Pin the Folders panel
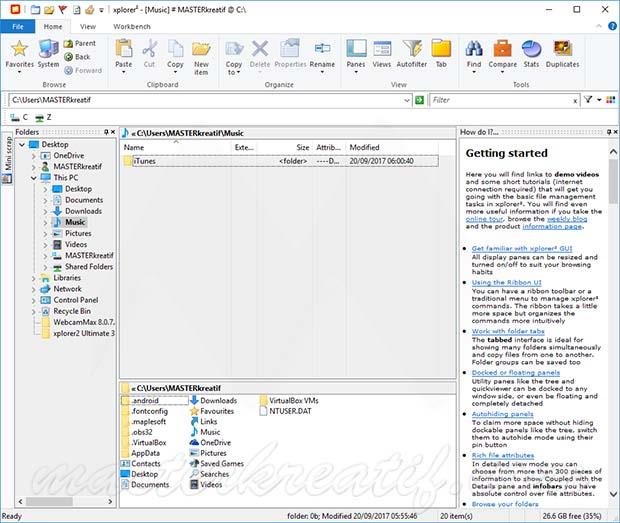 tap(106, 132)
